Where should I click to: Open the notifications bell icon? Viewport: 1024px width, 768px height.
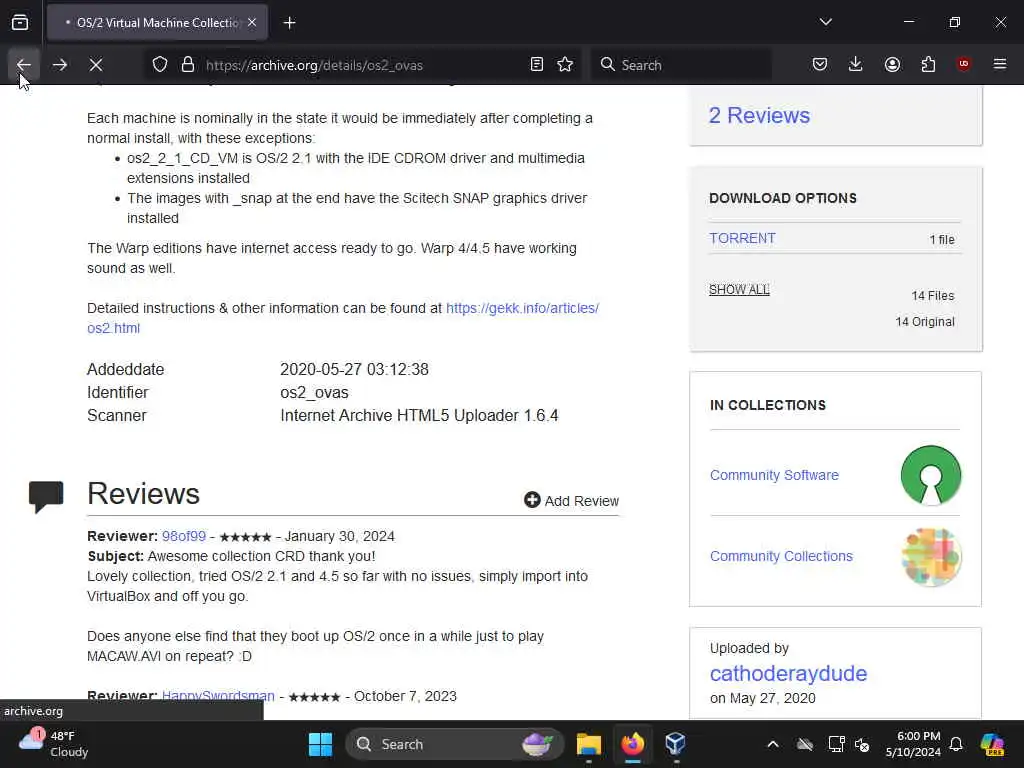(x=956, y=744)
